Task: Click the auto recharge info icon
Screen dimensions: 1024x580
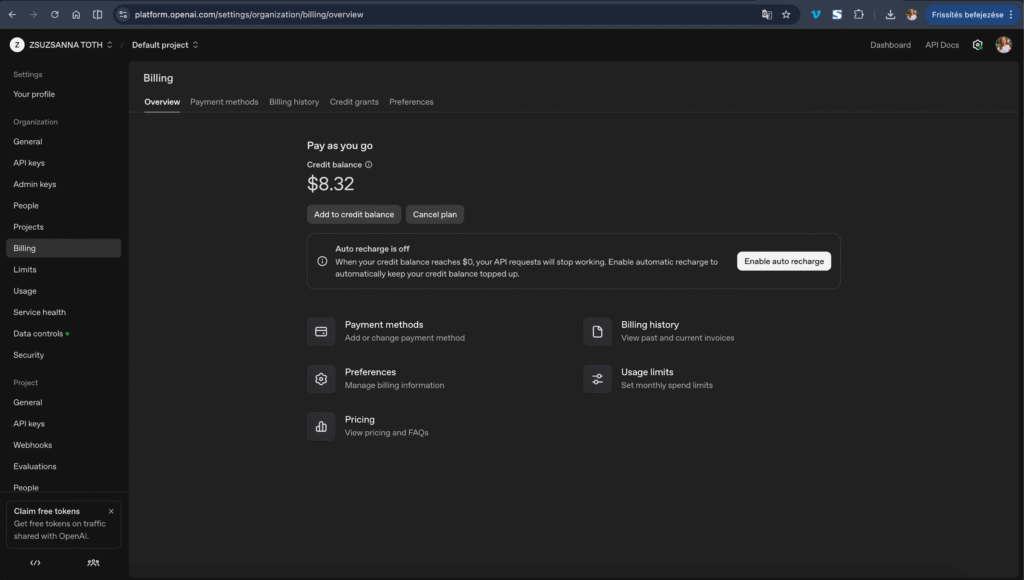Action: tap(320, 261)
